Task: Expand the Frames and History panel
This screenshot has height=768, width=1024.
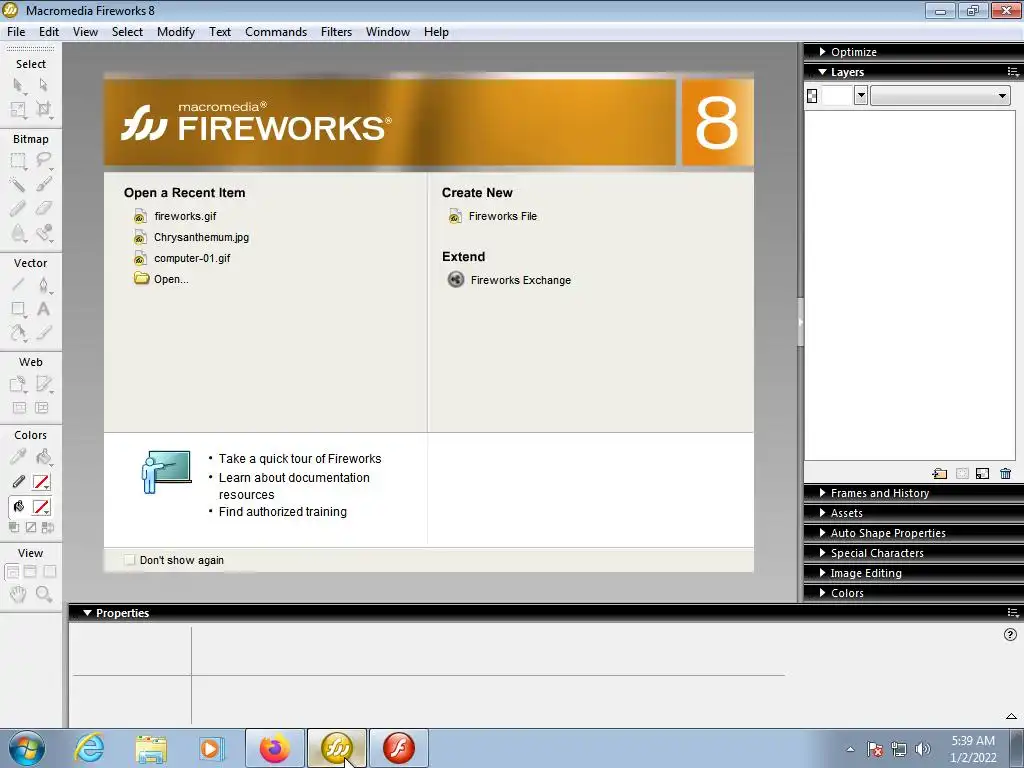Action: pos(822,493)
